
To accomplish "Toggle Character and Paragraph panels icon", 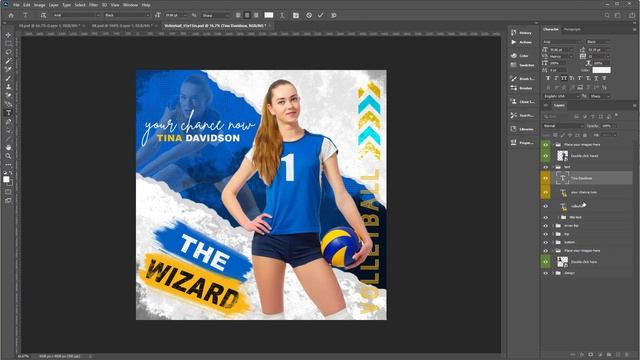I will coord(296,15).
